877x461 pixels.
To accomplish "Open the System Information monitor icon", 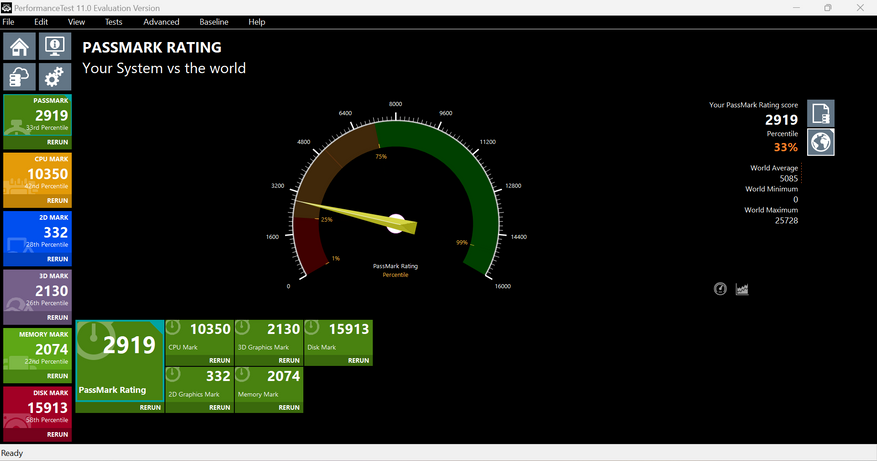I will point(55,46).
